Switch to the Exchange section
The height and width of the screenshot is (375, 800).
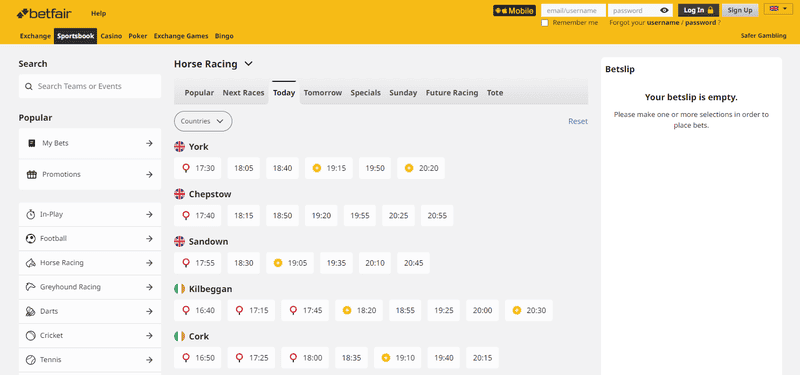35,36
